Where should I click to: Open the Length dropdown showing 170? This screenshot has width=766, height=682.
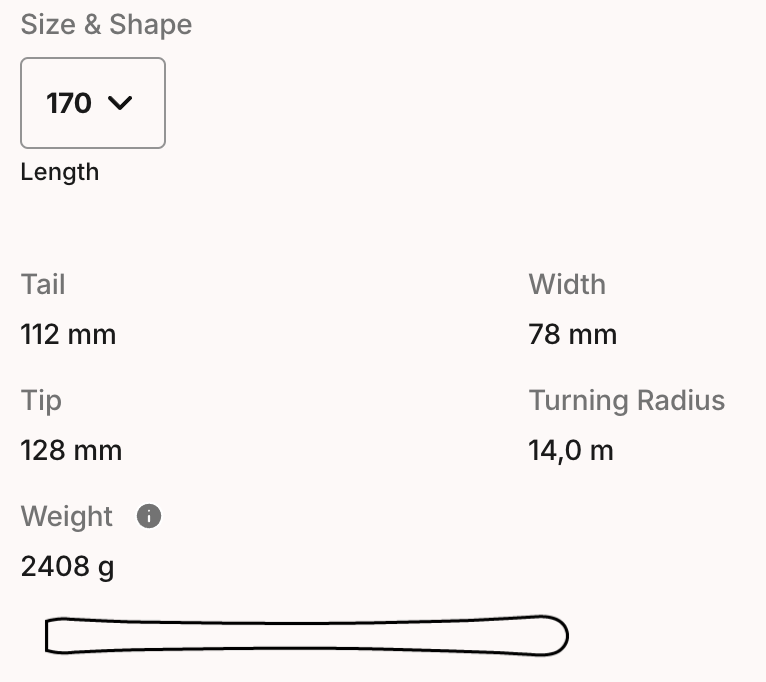click(x=93, y=103)
